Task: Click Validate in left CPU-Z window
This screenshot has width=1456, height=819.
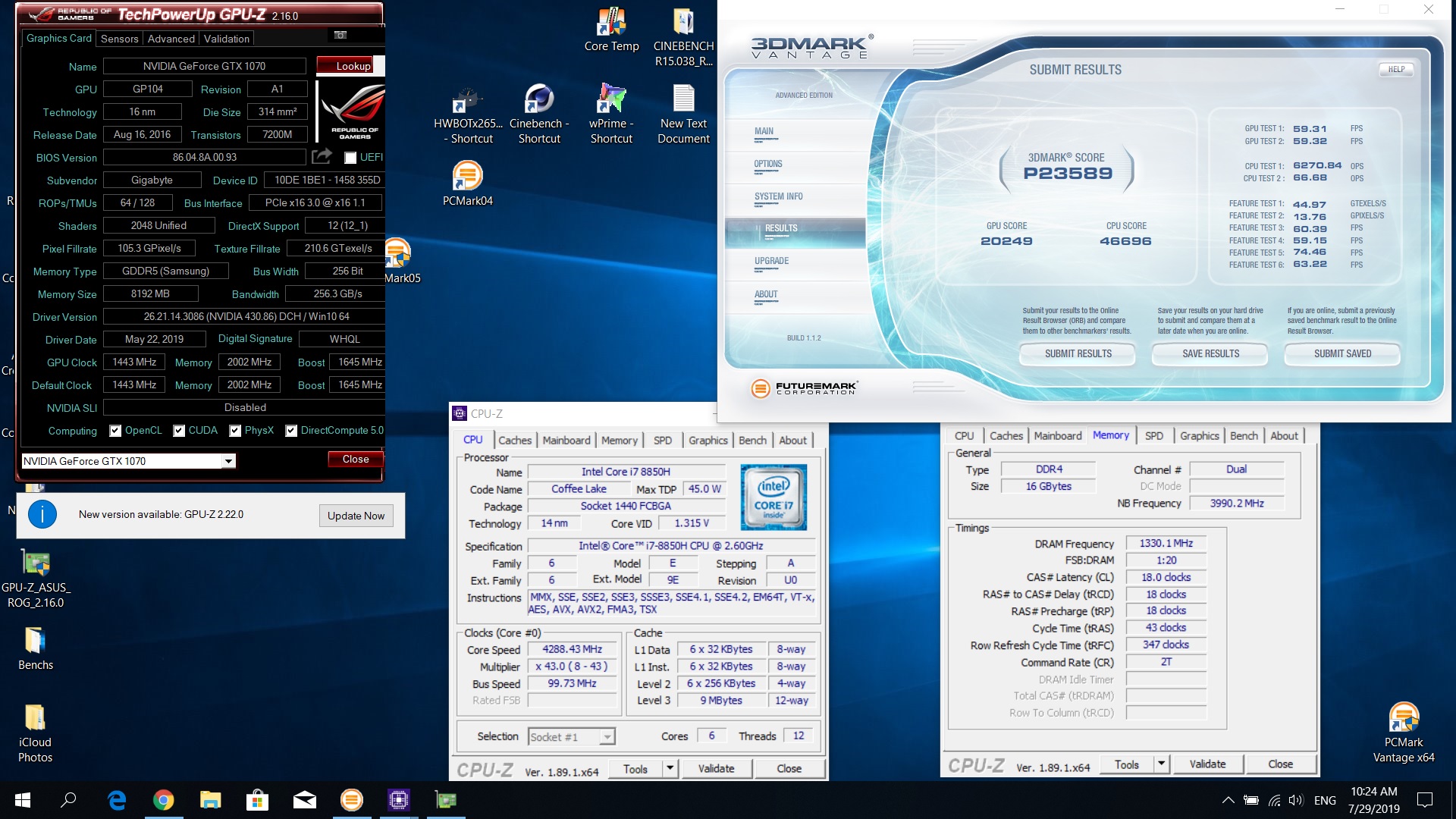Action: click(x=716, y=768)
